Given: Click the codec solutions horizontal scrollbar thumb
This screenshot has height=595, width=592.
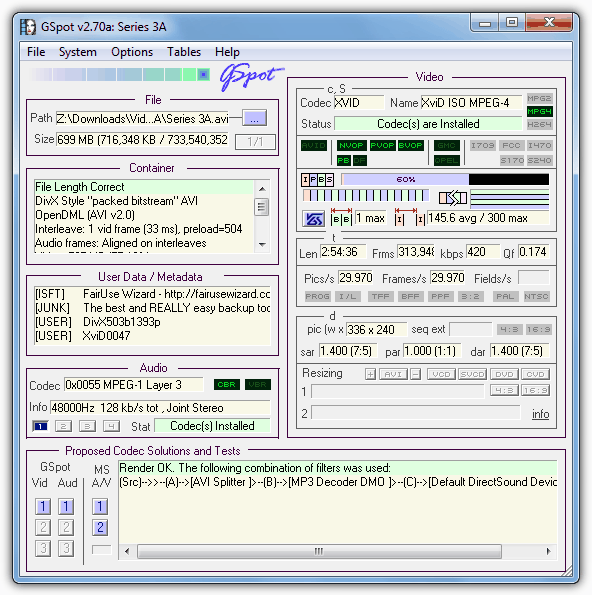Looking at the screenshot, I should (319, 551).
